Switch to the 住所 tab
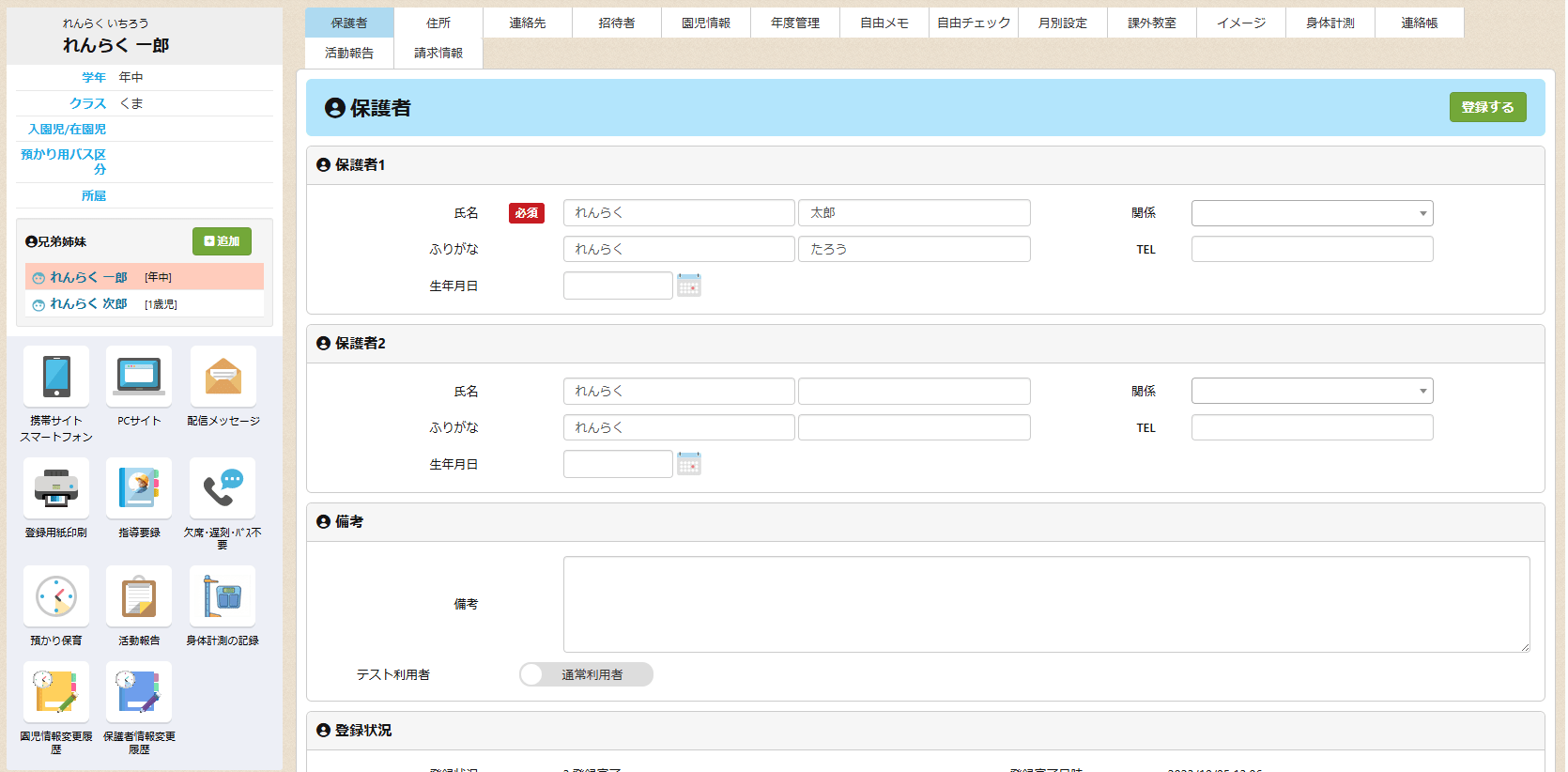Screen dimensions: 1568x772 (438, 23)
